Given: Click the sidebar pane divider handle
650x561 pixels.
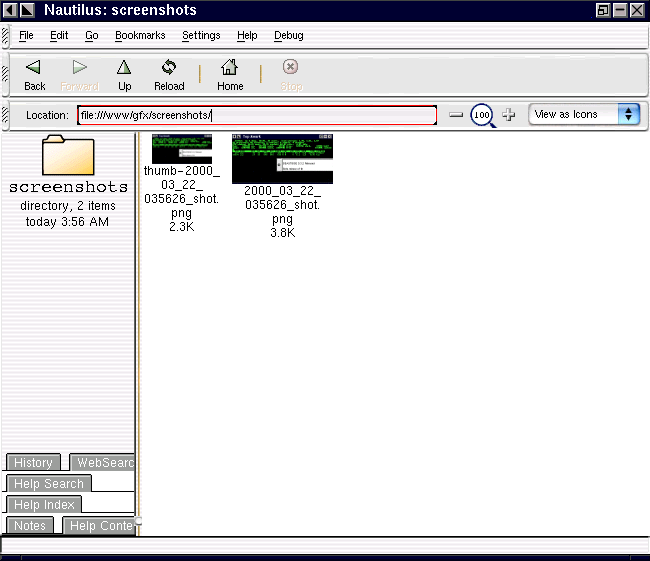Looking at the screenshot, I should pyautogui.click(x=138, y=521).
